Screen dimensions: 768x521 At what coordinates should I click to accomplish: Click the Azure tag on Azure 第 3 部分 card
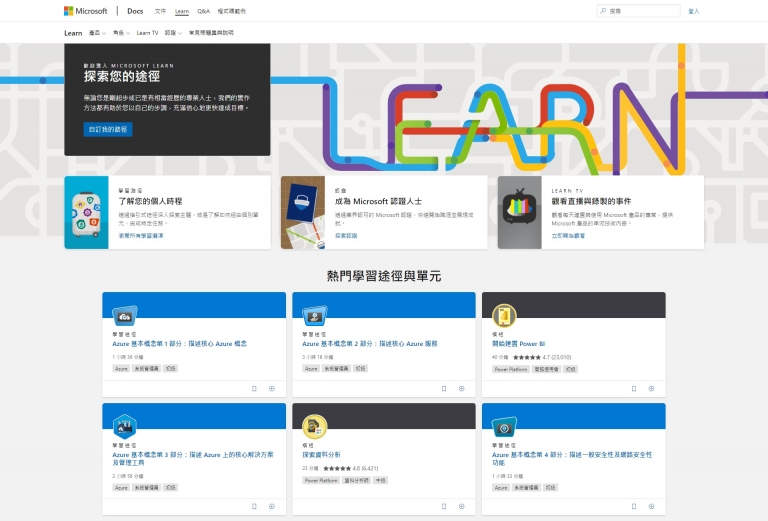(121, 488)
